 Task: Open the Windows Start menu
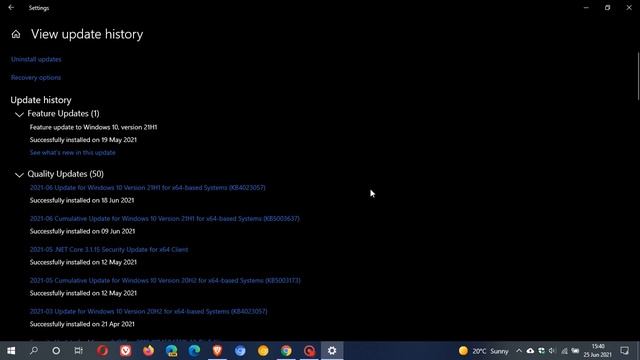click(11, 351)
